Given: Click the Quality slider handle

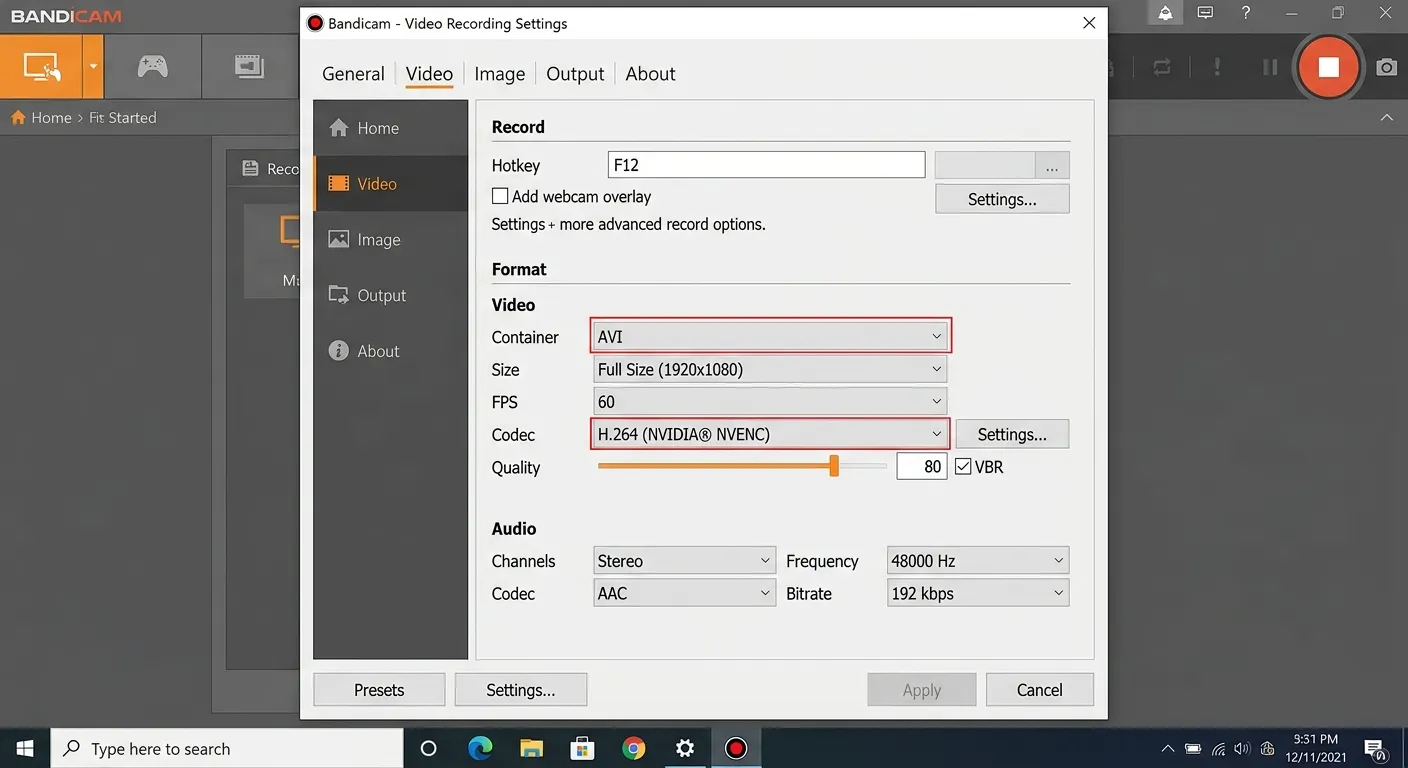Looking at the screenshot, I should tap(834, 466).
